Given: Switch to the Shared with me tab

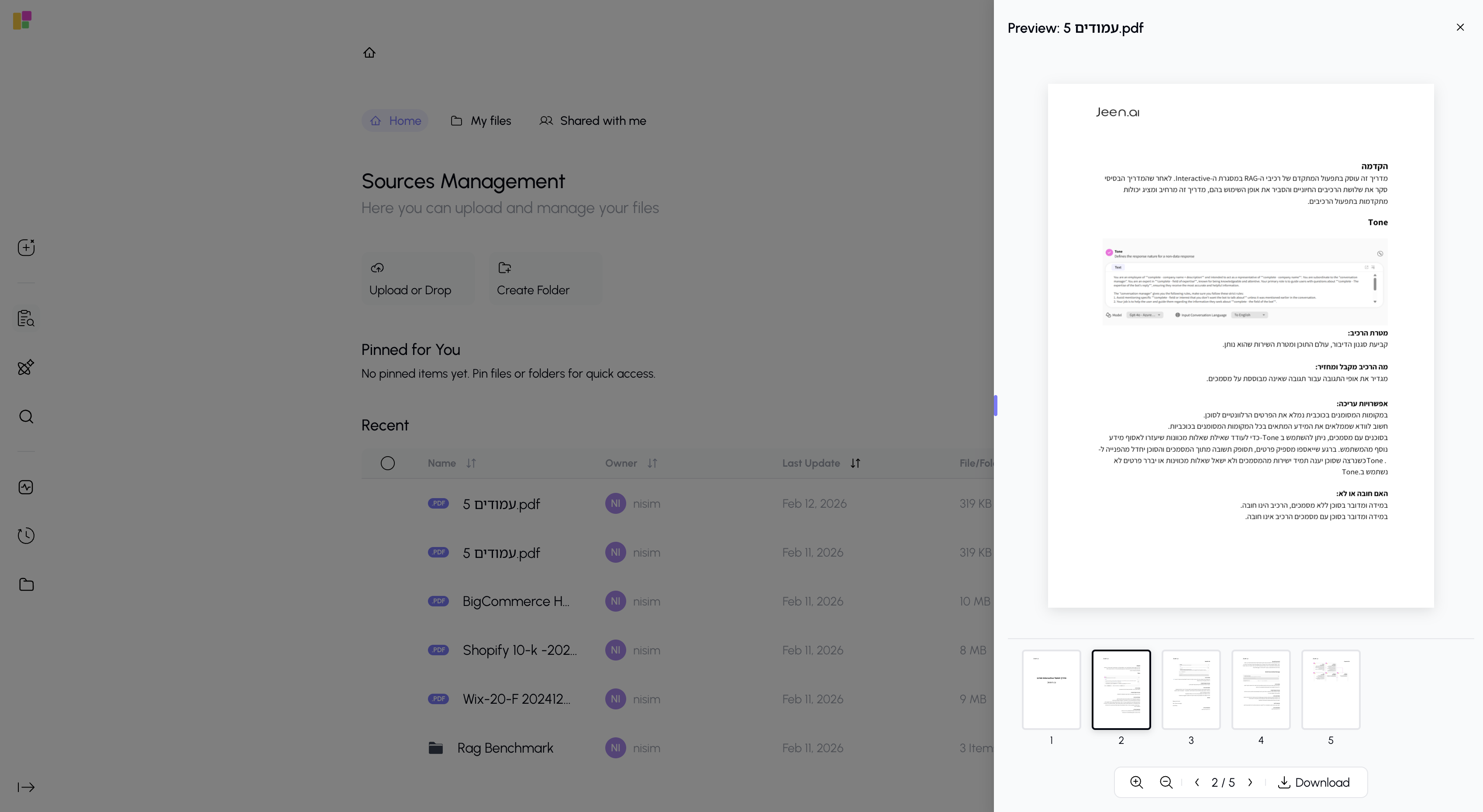Looking at the screenshot, I should tap(593, 121).
